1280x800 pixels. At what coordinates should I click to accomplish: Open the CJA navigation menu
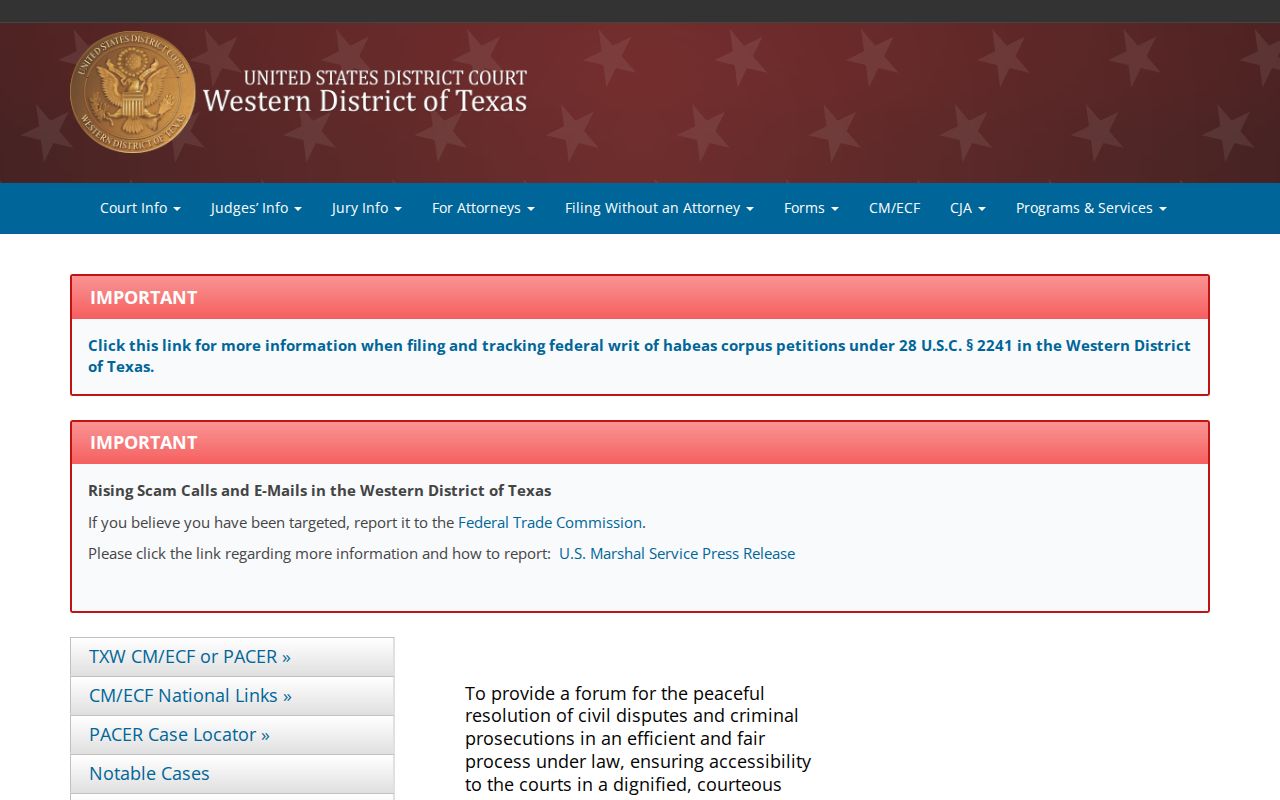(x=968, y=208)
